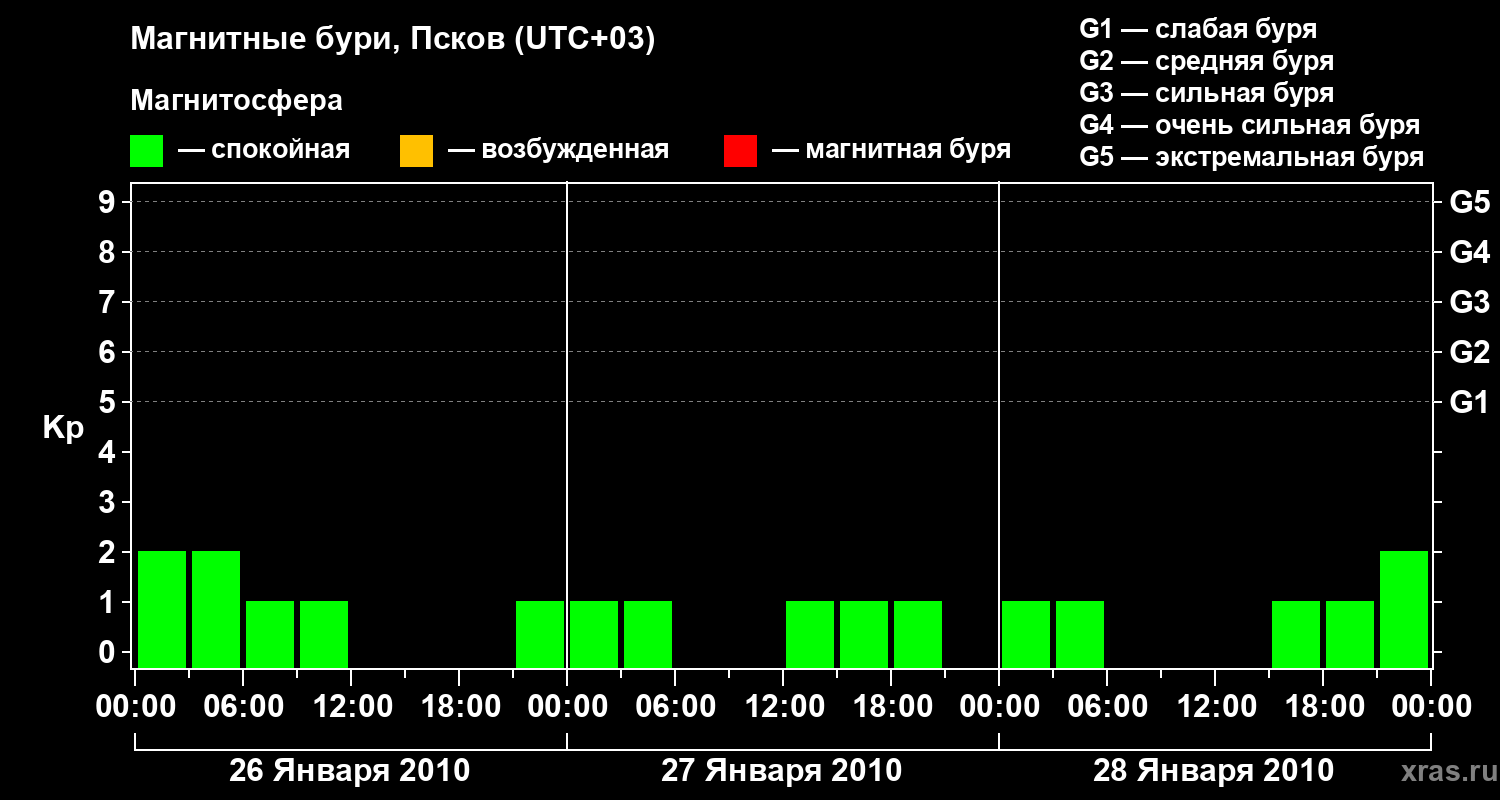This screenshot has width=1500, height=800.
Task: Click the '06:00' time label under 27 January
Action: pyautogui.click(x=675, y=707)
